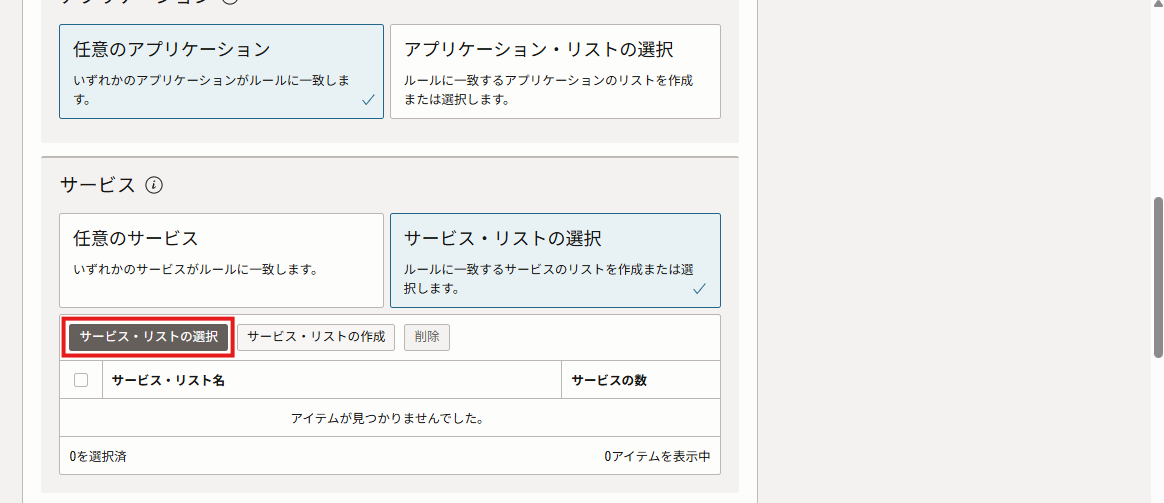Image resolution: width=1164 pixels, height=503 pixels.
Task: Click the サービス section heading text
Action: (97, 185)
